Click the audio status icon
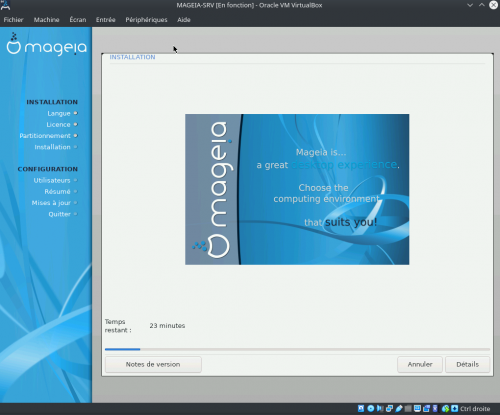 click(380, 408)
